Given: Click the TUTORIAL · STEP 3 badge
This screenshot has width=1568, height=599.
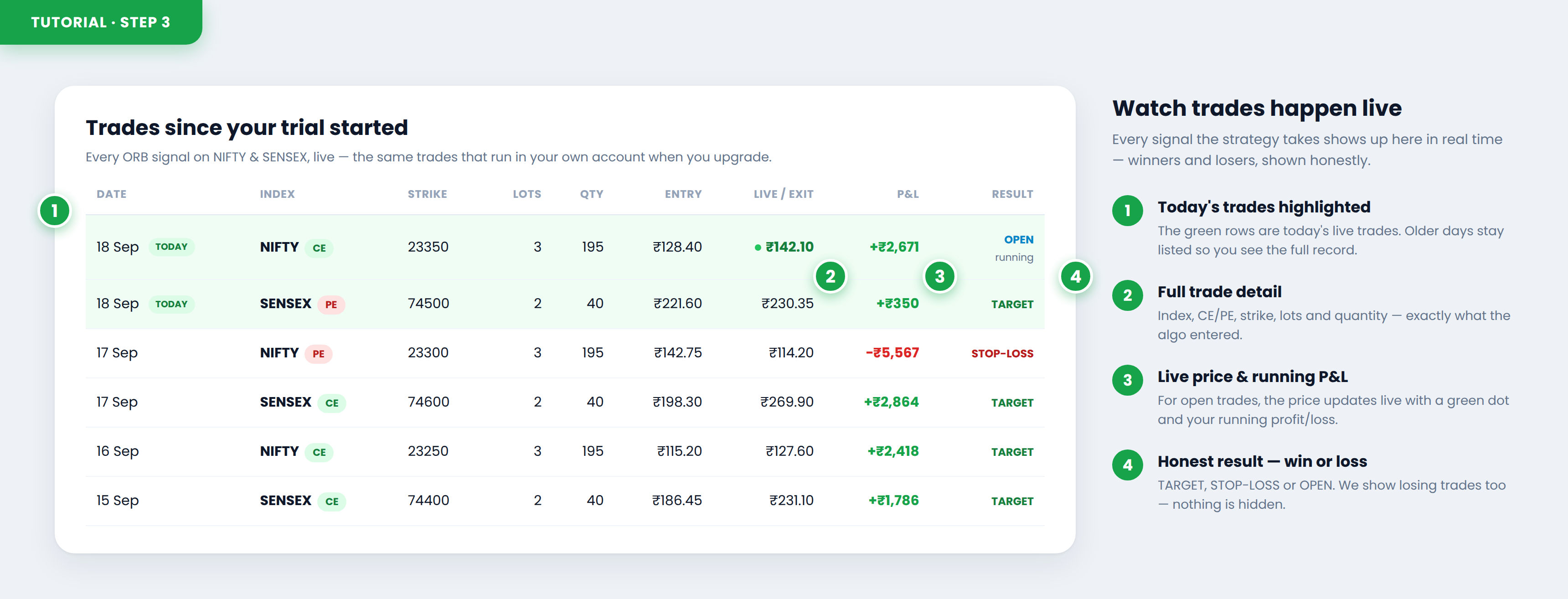Looking at the screenshot, I should point(100,22).
